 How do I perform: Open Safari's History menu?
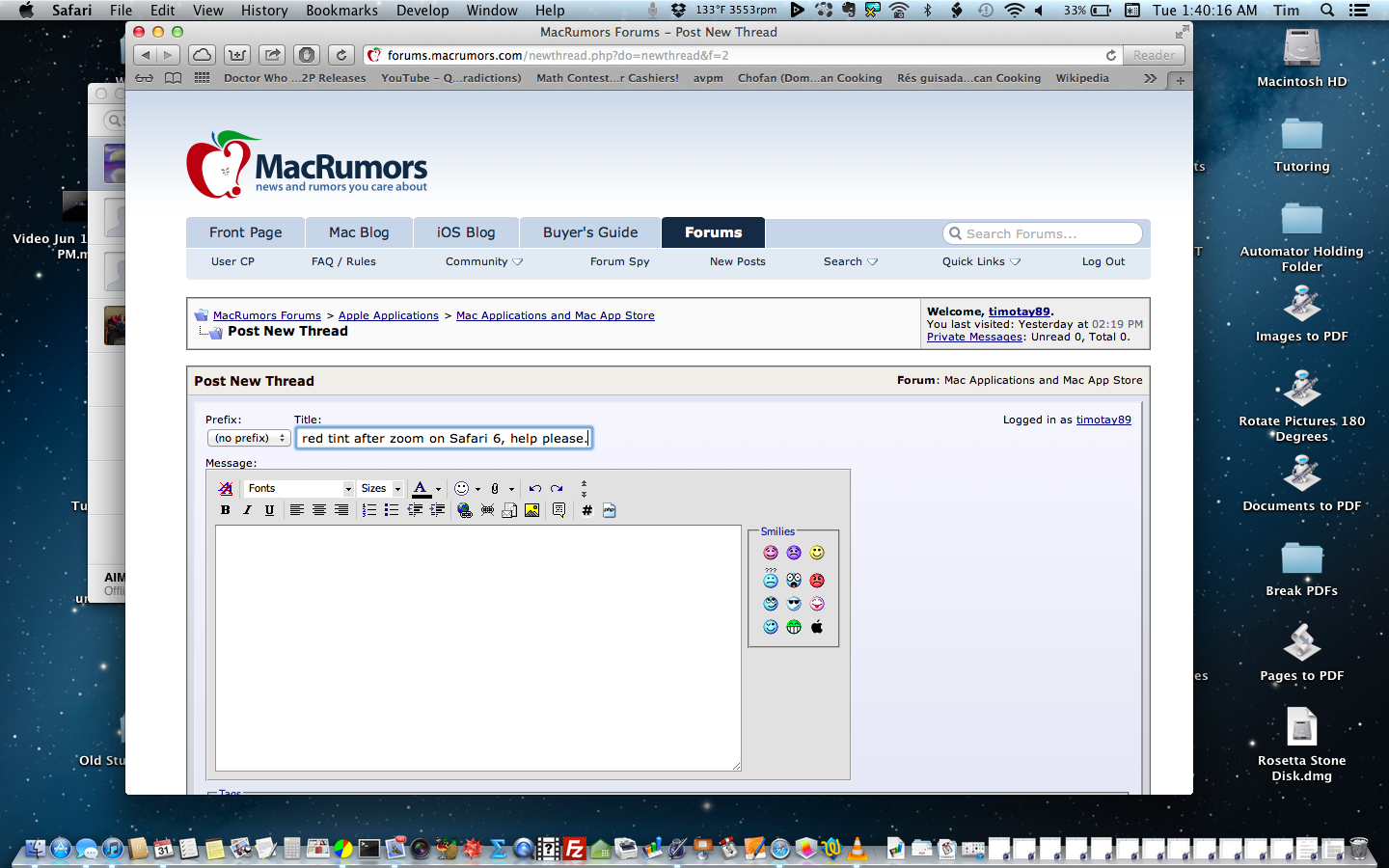pos(264,11)
